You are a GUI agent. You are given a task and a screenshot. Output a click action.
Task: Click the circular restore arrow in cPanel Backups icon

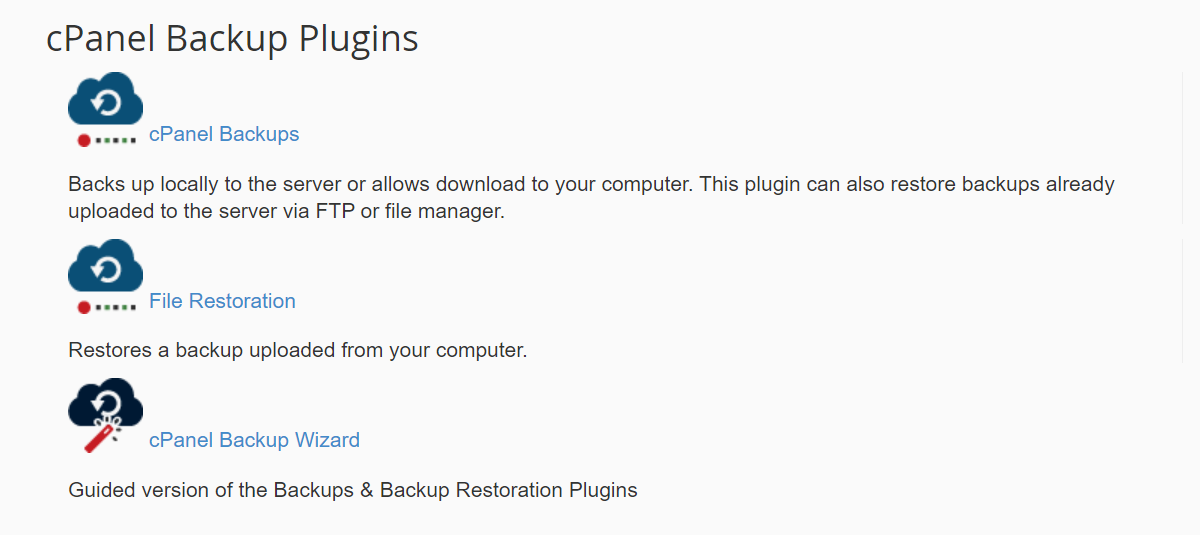click(105, 101)
